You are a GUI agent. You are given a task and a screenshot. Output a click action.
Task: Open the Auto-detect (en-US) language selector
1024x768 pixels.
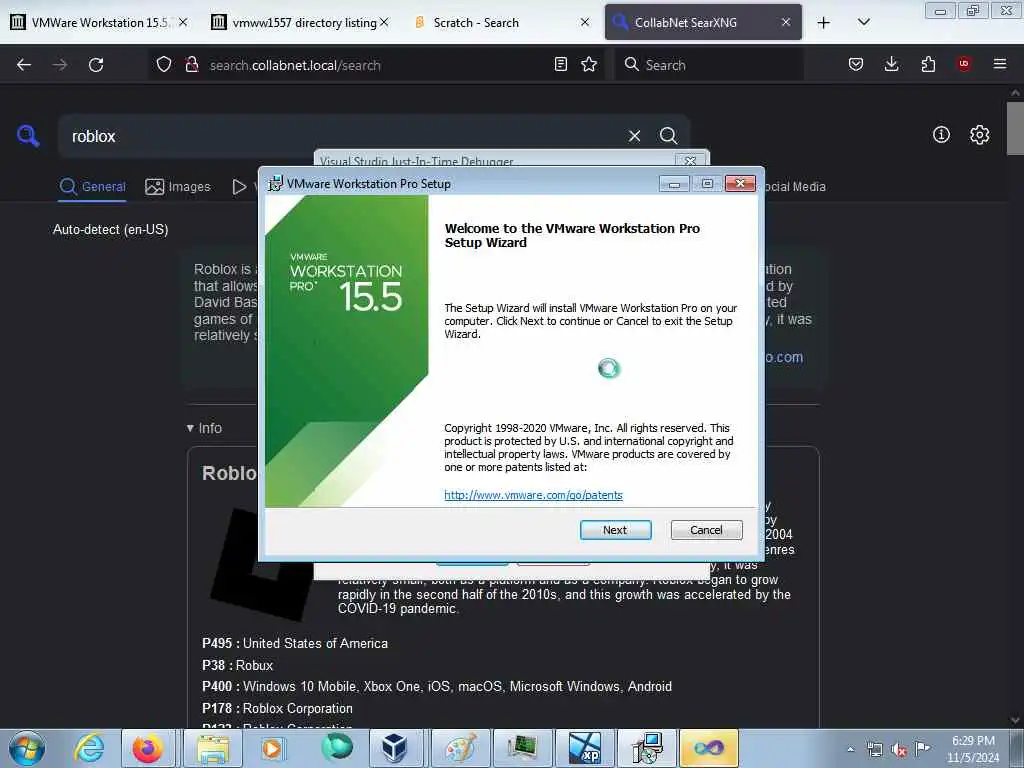[110, 229]
